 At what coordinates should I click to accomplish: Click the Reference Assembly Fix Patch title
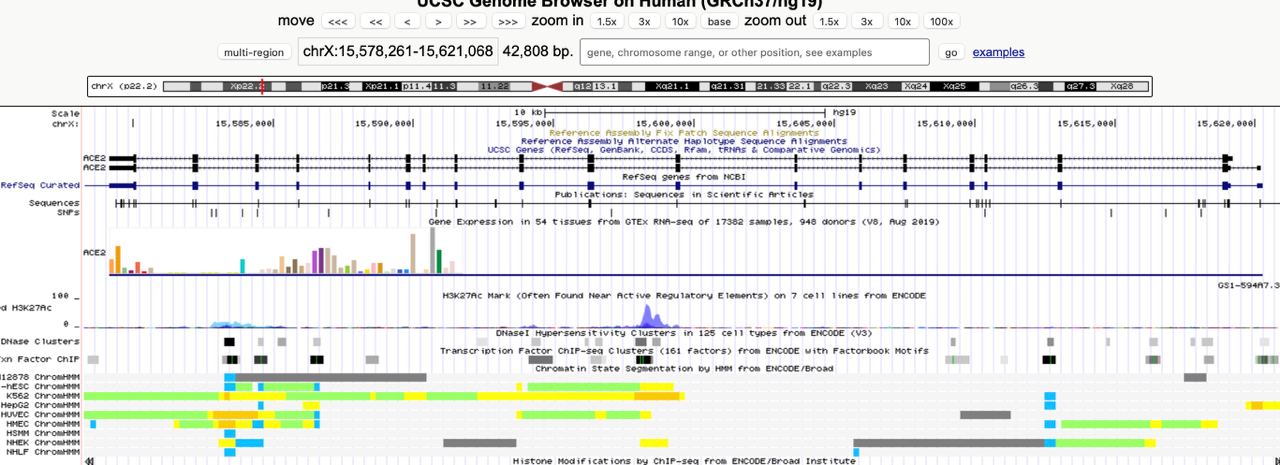[684, 132]
